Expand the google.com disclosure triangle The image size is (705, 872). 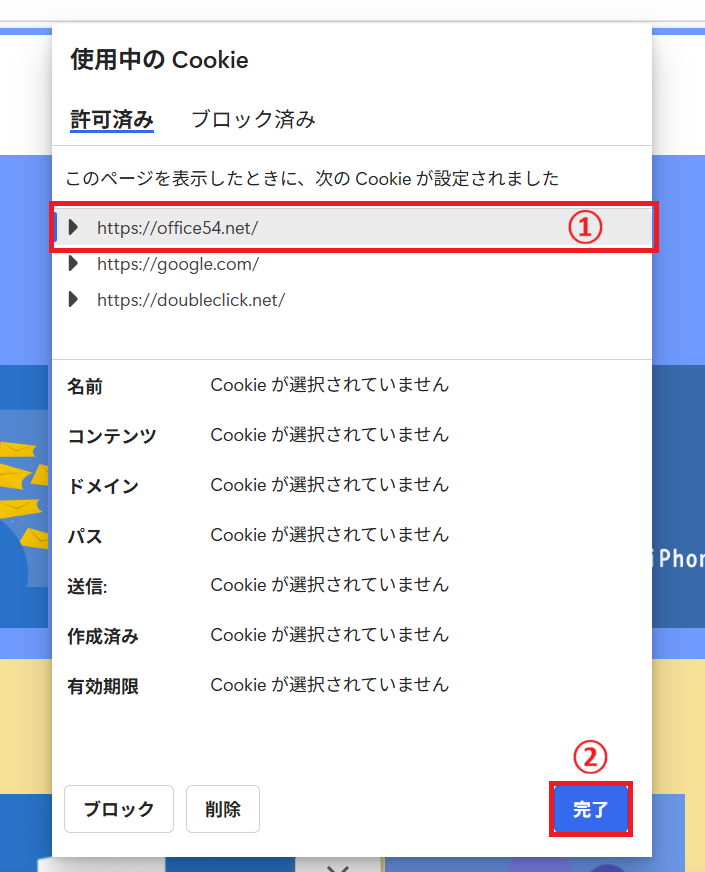click(73, 264)
